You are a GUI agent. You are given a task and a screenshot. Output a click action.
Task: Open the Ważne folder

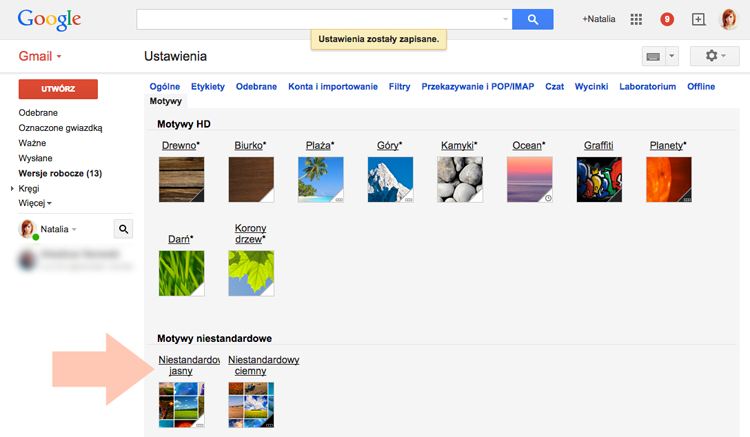32,143
